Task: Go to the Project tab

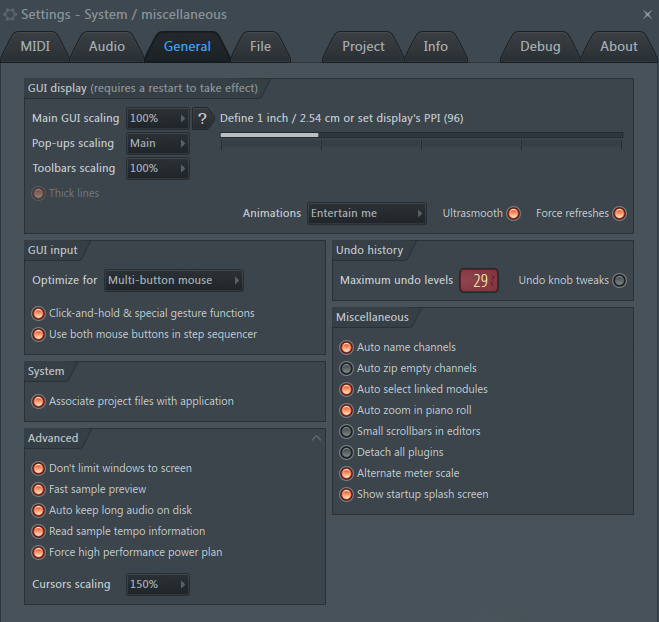Action: tap(363, 46)
